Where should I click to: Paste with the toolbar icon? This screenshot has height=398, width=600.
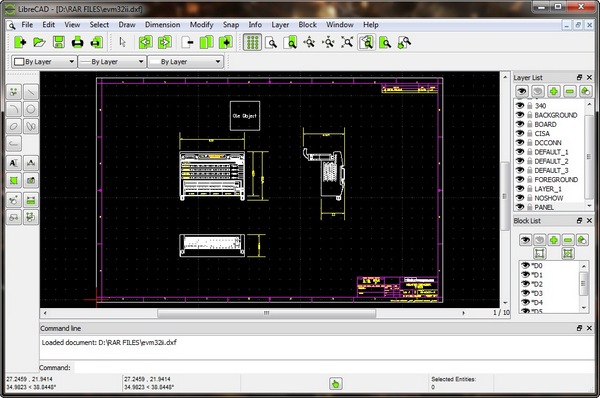226,42
